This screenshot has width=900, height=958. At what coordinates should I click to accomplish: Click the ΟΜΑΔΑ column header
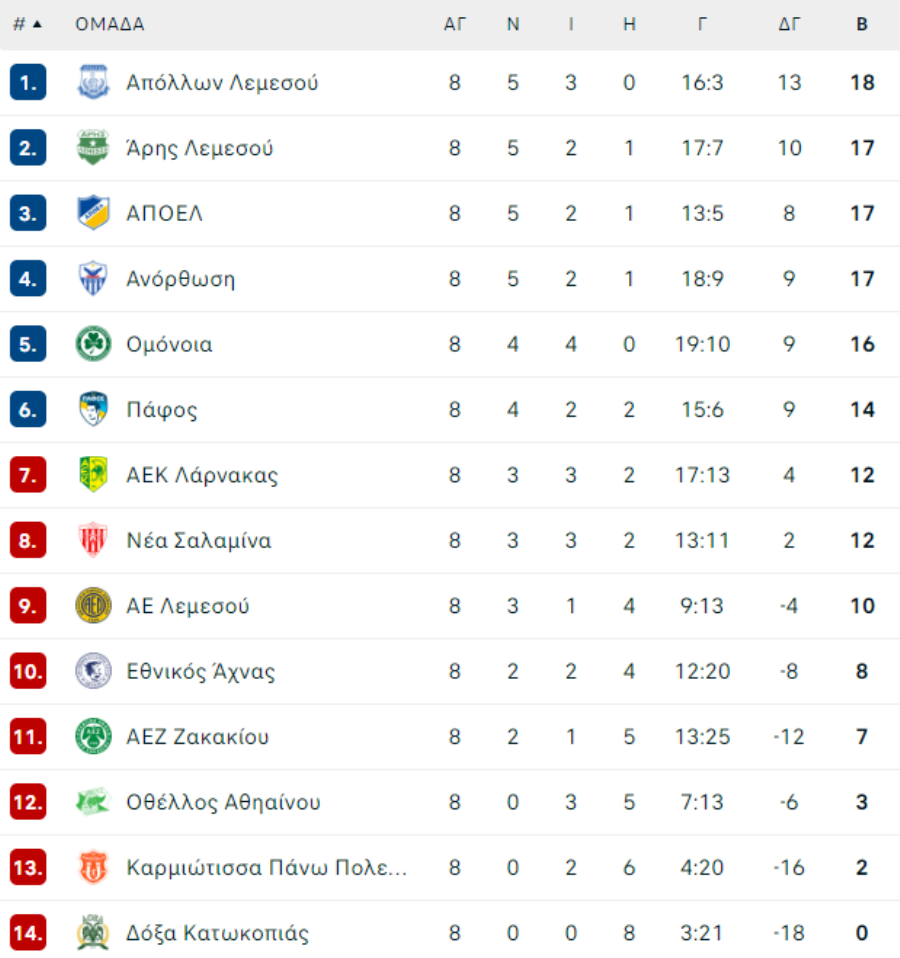(109, 24)
